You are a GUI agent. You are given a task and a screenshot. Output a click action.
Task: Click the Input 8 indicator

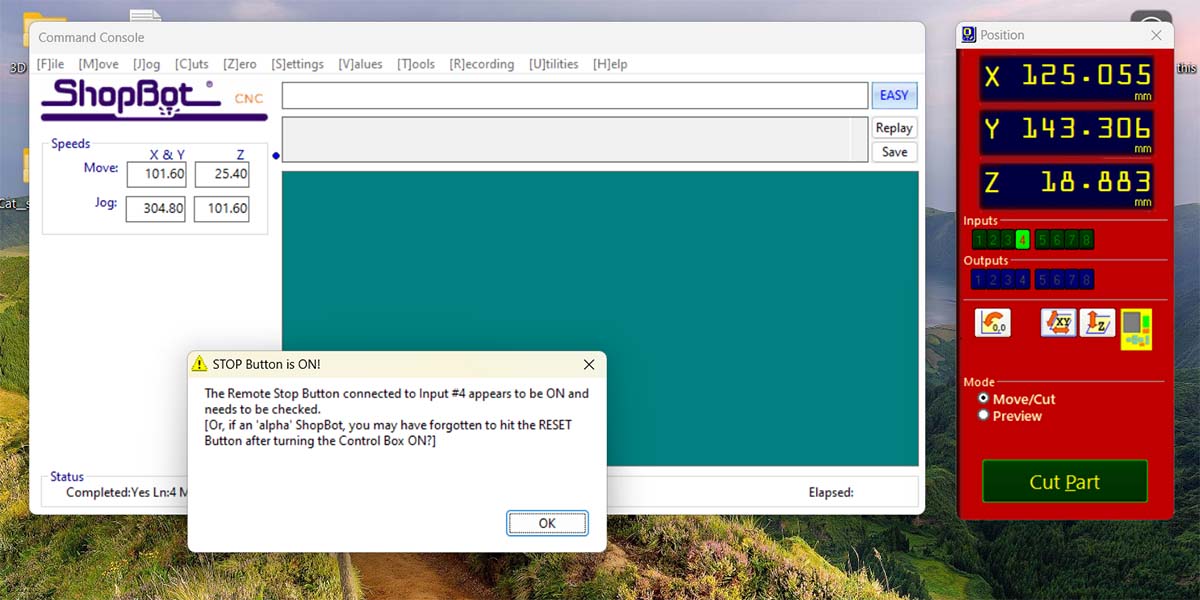1086,239
